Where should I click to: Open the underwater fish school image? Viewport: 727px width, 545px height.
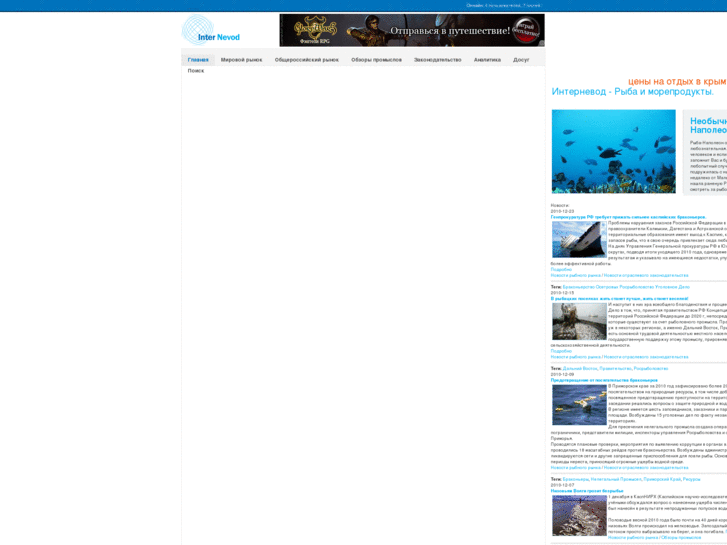coord(613,151)
